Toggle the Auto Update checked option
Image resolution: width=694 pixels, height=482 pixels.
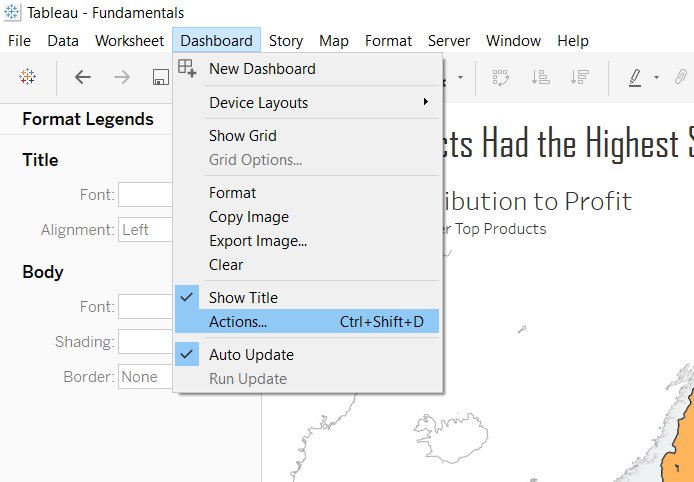click(251, 355)
